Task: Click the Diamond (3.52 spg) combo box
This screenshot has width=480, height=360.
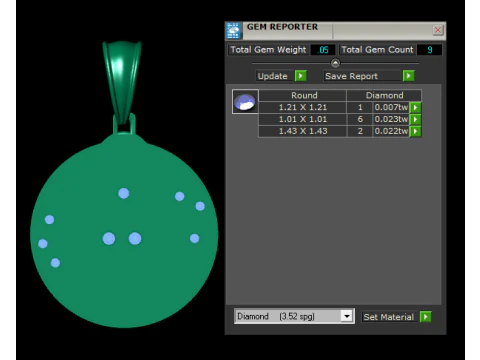Action: click(294, 316)
